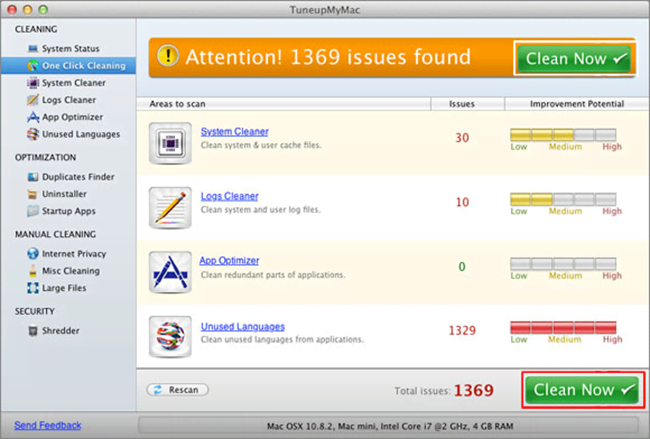Open Large Files section
Image resolution: width=650 pixels, height=439 pixels.
(64, 288)
